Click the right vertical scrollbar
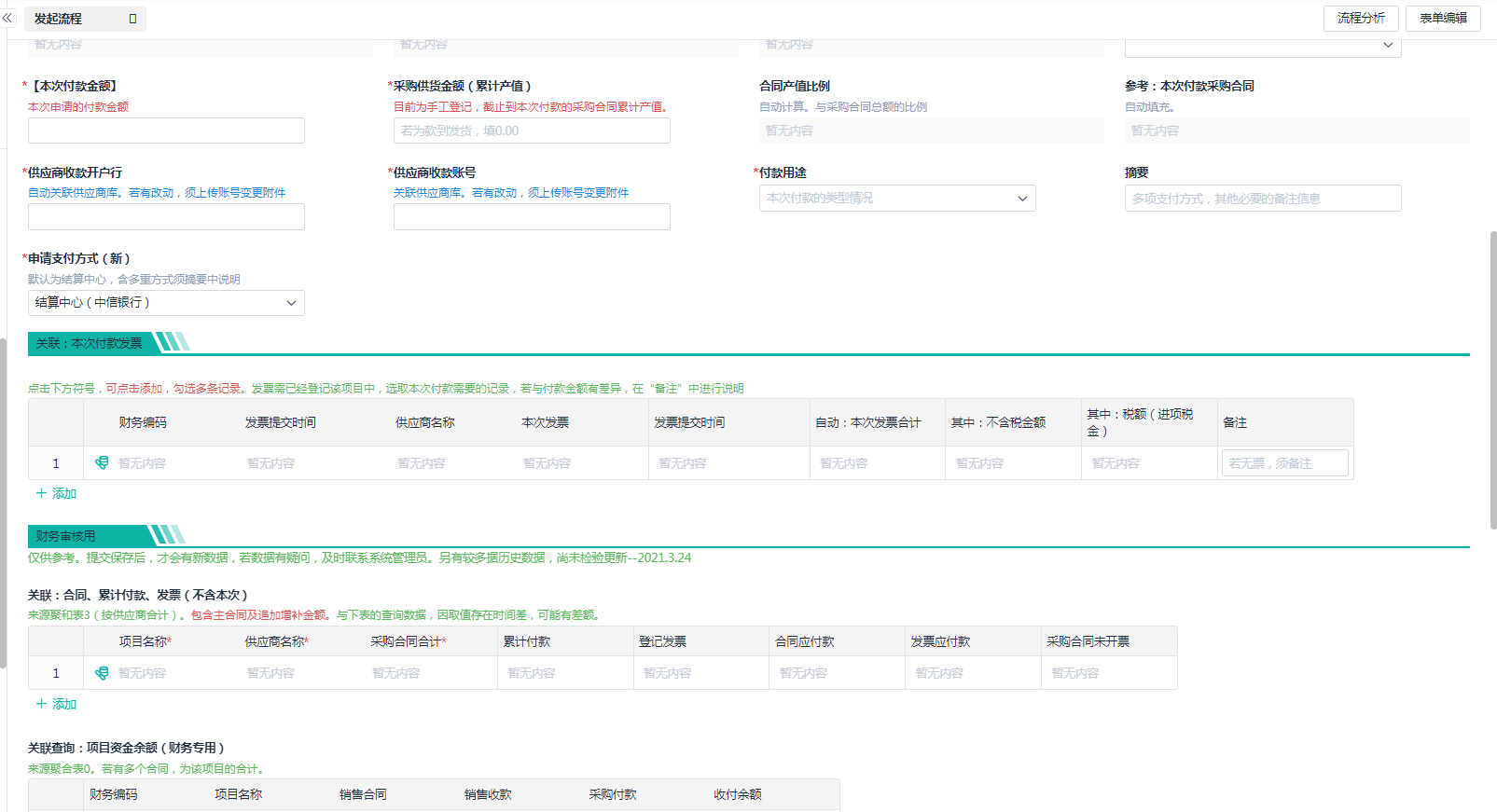 (x=1492, y=380)
